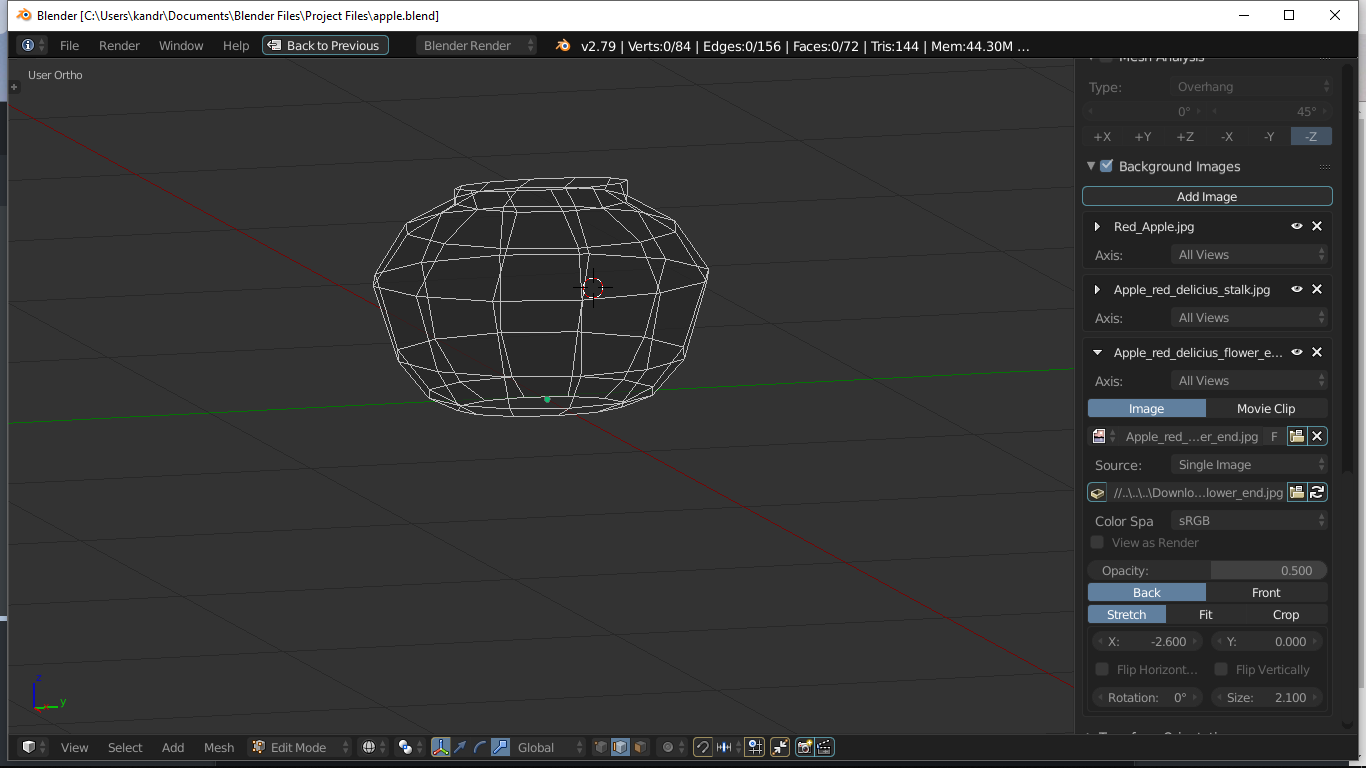Open the pivot point selector
The width and height of the screenshot is (1366, 768).
coord(410,747)
